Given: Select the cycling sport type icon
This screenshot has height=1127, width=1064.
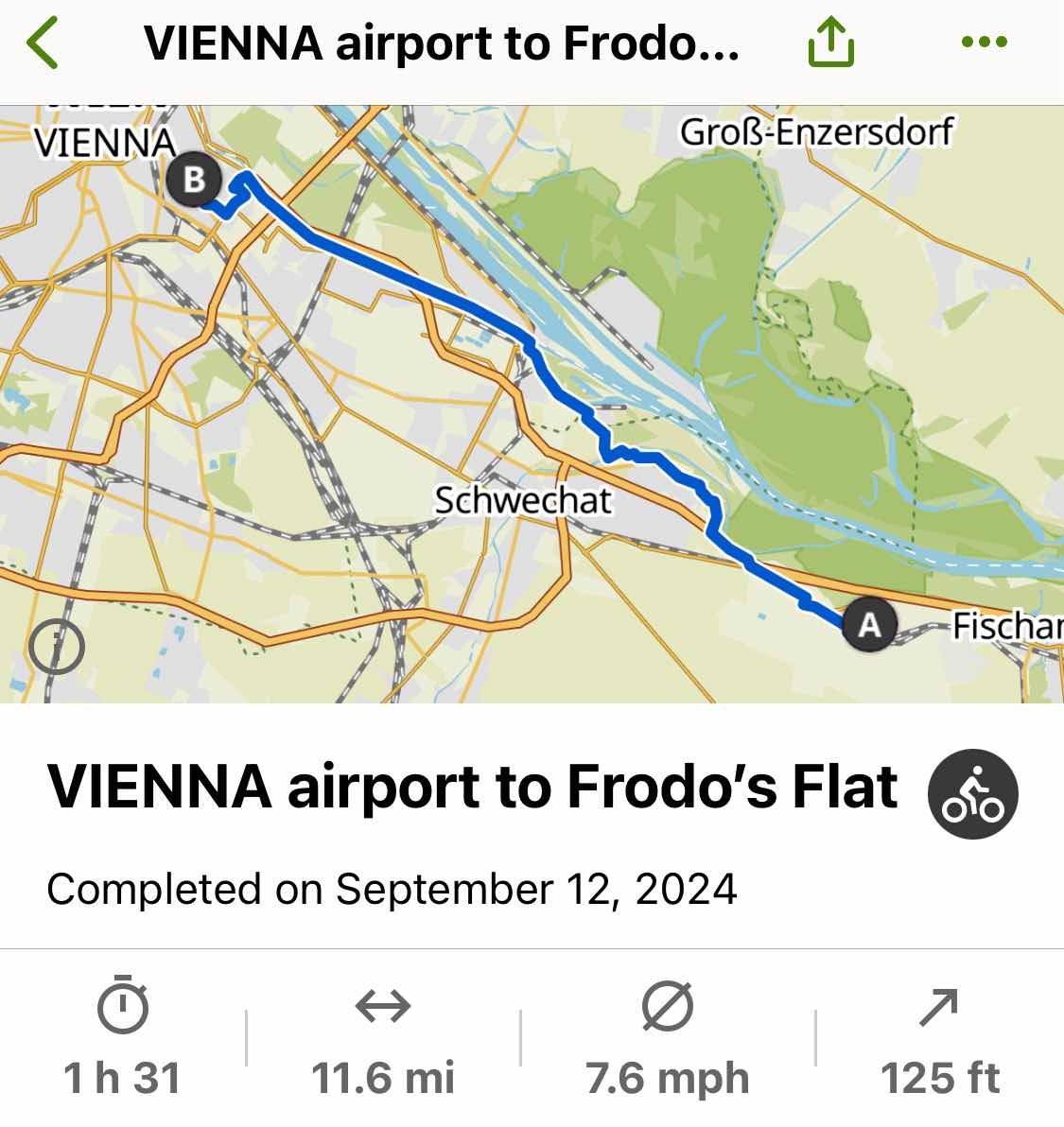Looking at the screenshot, I should pos(972,794).
